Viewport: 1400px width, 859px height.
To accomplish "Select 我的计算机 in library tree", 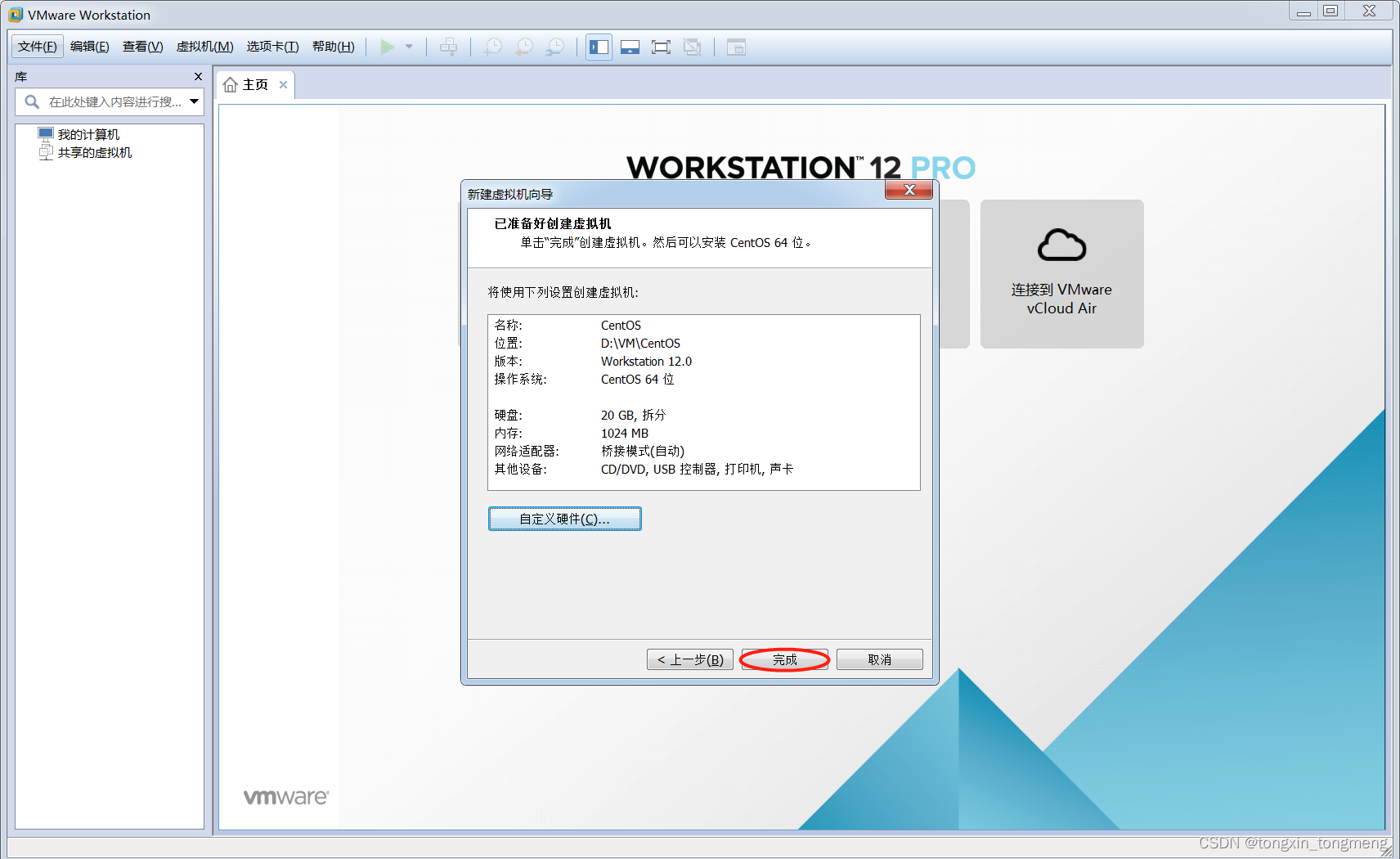I will [x=88, y=135].
